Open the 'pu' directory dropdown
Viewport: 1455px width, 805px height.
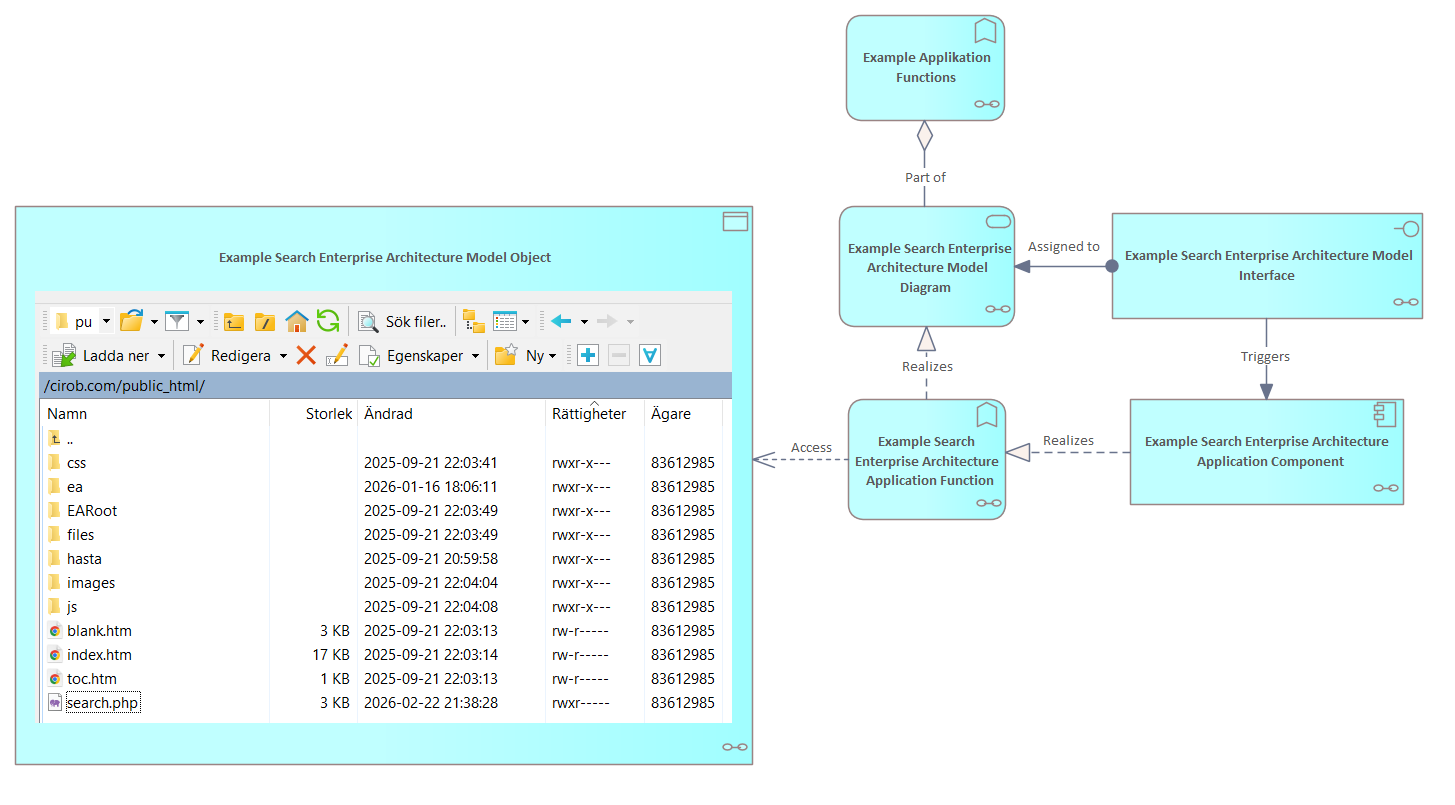click(x=106, y=321)
